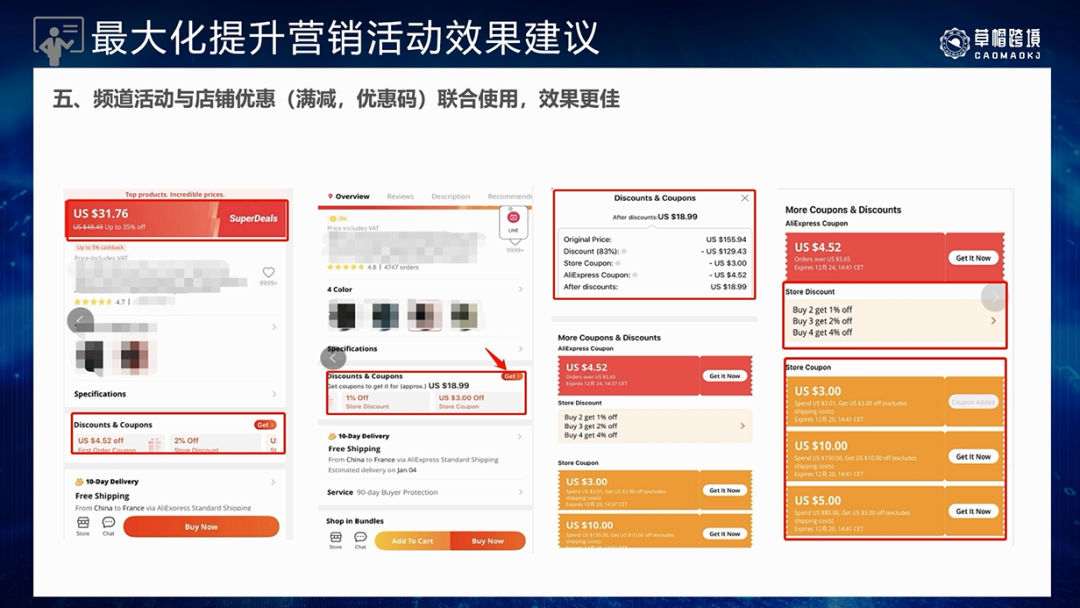Click Get It Now on US $3.00 store coupon

pyautogui.click(x=725, y=490)
